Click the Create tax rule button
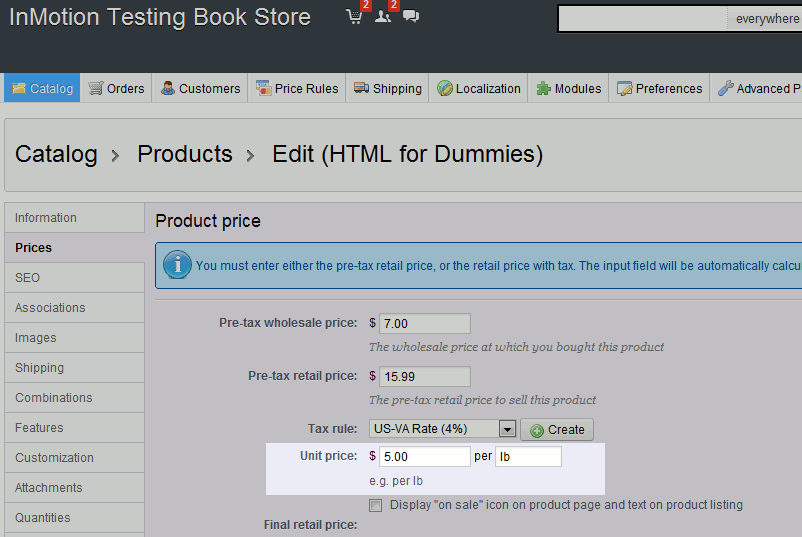This screenshot has width=802, height=537. click(x=557, y=429)
